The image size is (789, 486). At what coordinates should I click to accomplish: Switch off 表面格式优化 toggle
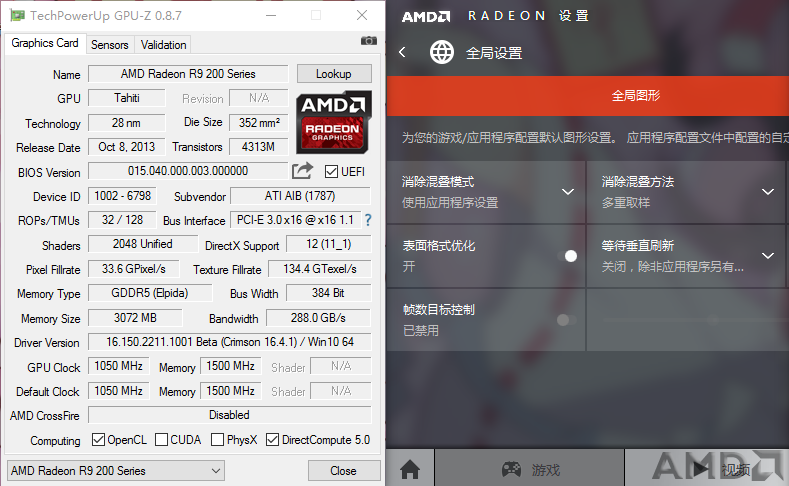coord(567,256)
